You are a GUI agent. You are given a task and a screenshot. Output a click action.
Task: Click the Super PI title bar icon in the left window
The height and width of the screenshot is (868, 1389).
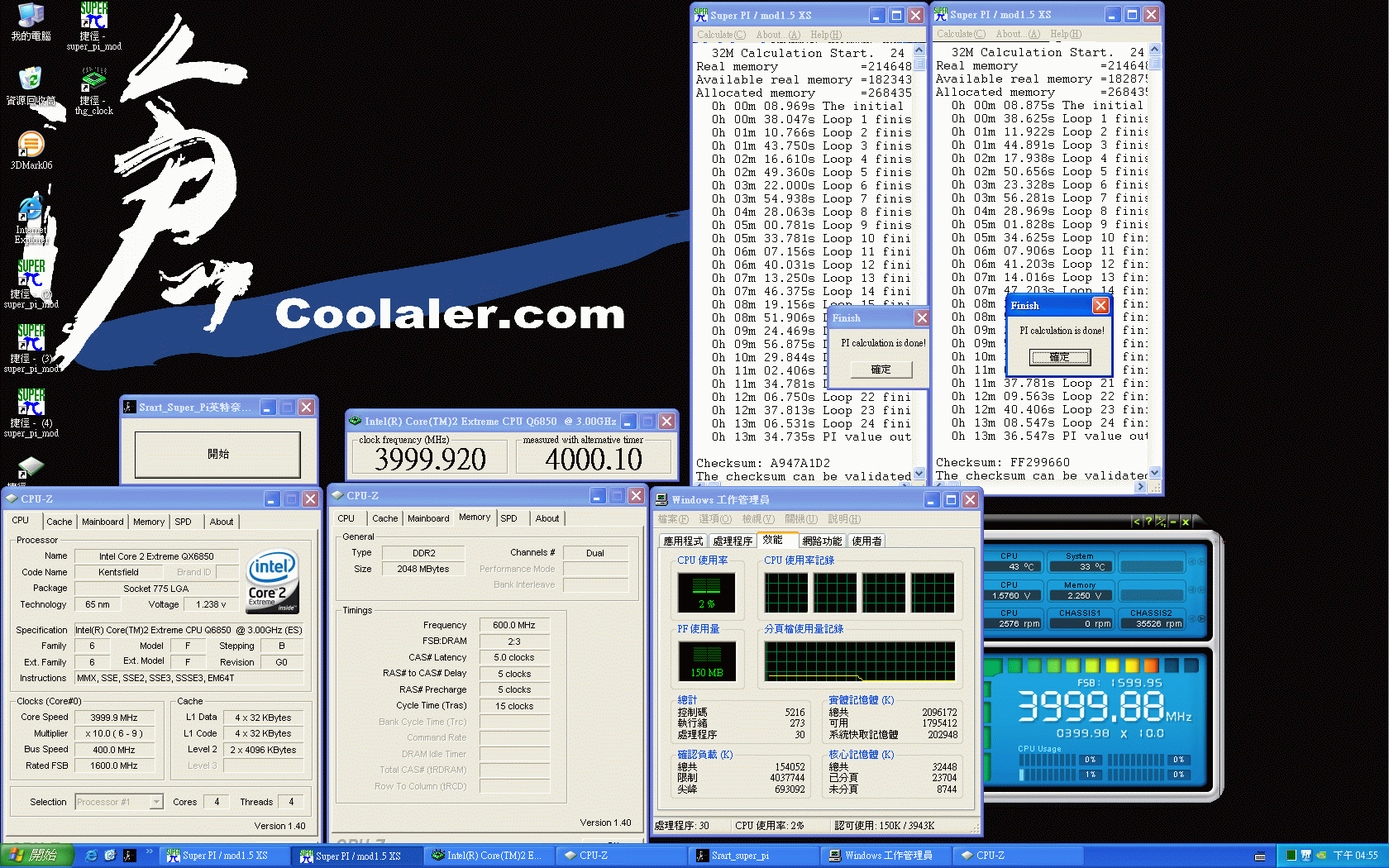701,15
